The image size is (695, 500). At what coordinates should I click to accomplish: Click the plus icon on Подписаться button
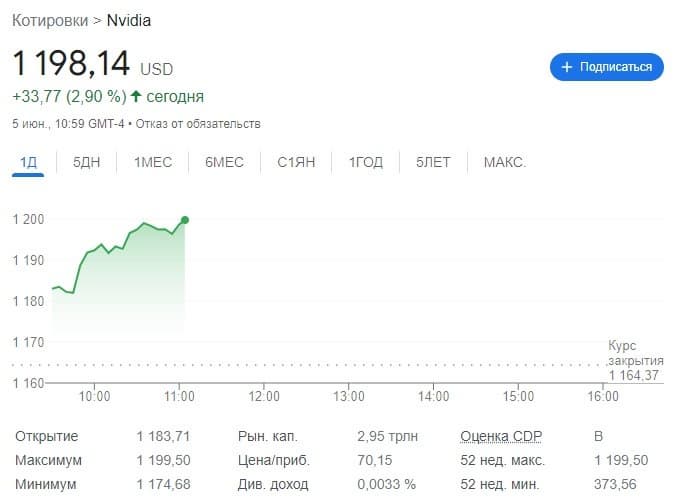tap(567, 67)
